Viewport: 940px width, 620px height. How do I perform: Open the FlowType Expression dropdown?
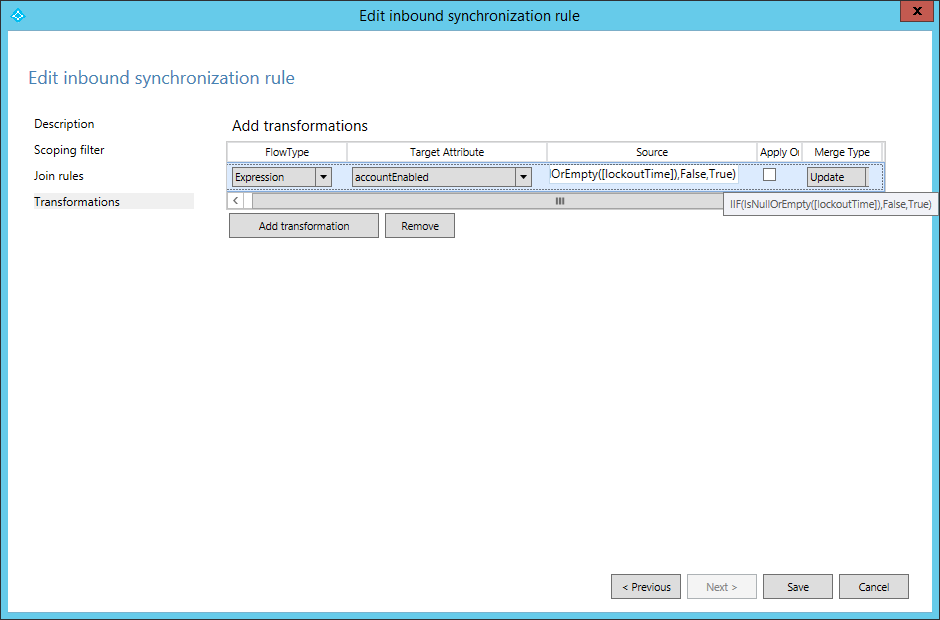pyautogui.click(x=323, y=177)
